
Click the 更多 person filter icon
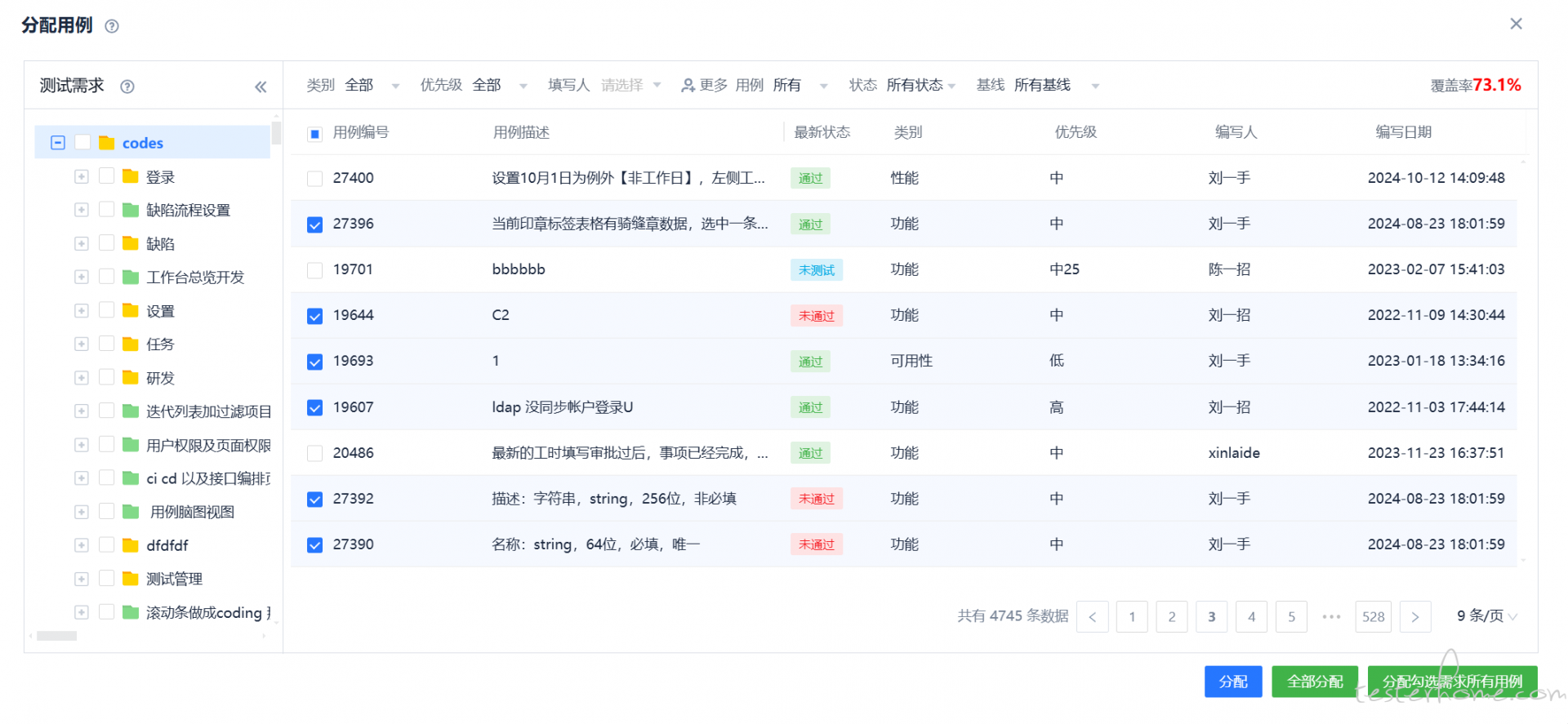click(688, 85)
